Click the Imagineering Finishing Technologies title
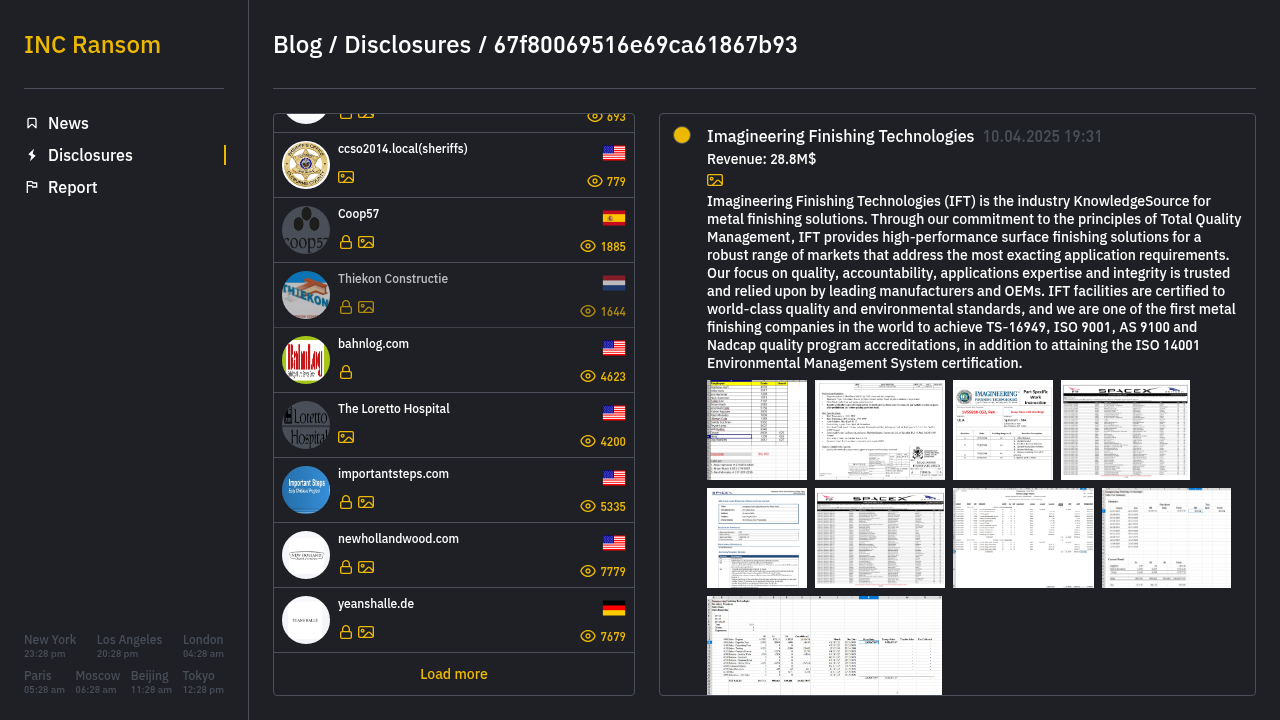Image resolution: width=1280 pixels, height=720 pixels. point(840,136)
